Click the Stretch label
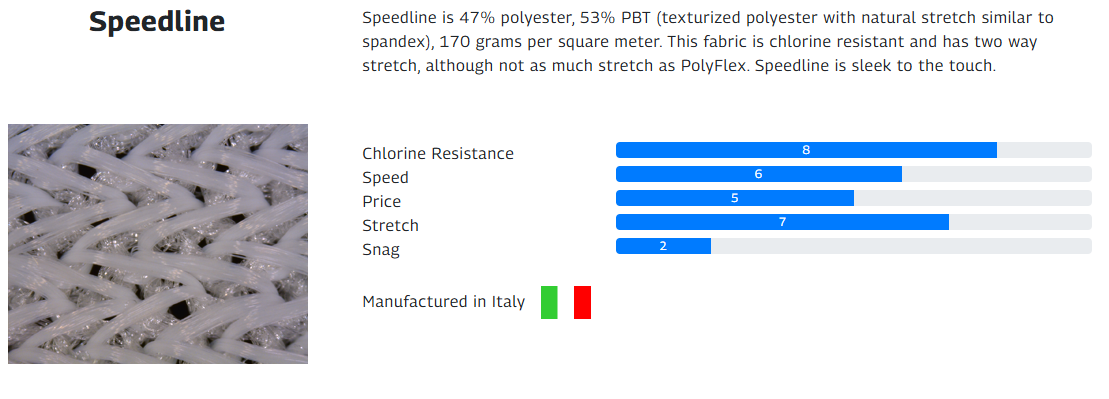 [x=390, y=226]
